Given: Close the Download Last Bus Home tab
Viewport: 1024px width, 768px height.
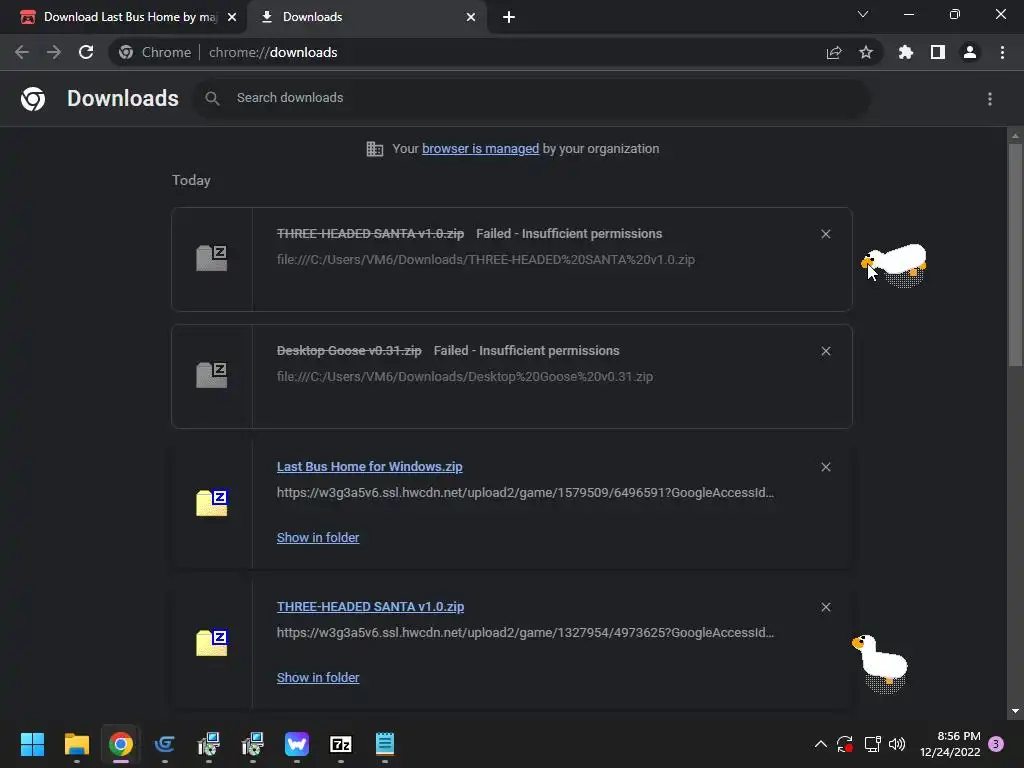Looking at the screenshot, I should click(232, 18).
